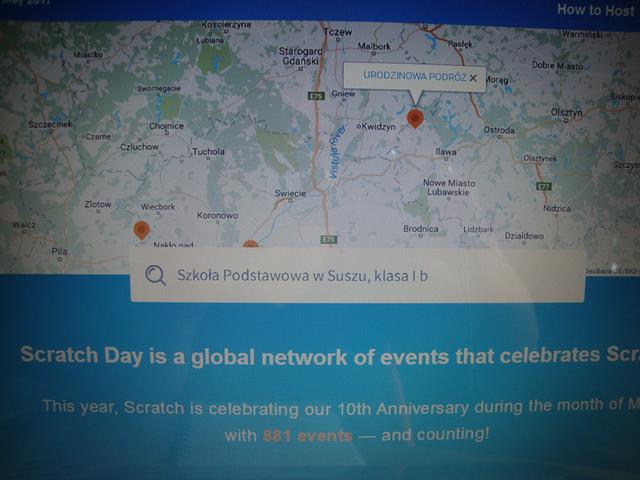Image resolution: width=640 pixels, height=480 pixels.
Task: Click the Nidzica label on the map
Action: 557,208
